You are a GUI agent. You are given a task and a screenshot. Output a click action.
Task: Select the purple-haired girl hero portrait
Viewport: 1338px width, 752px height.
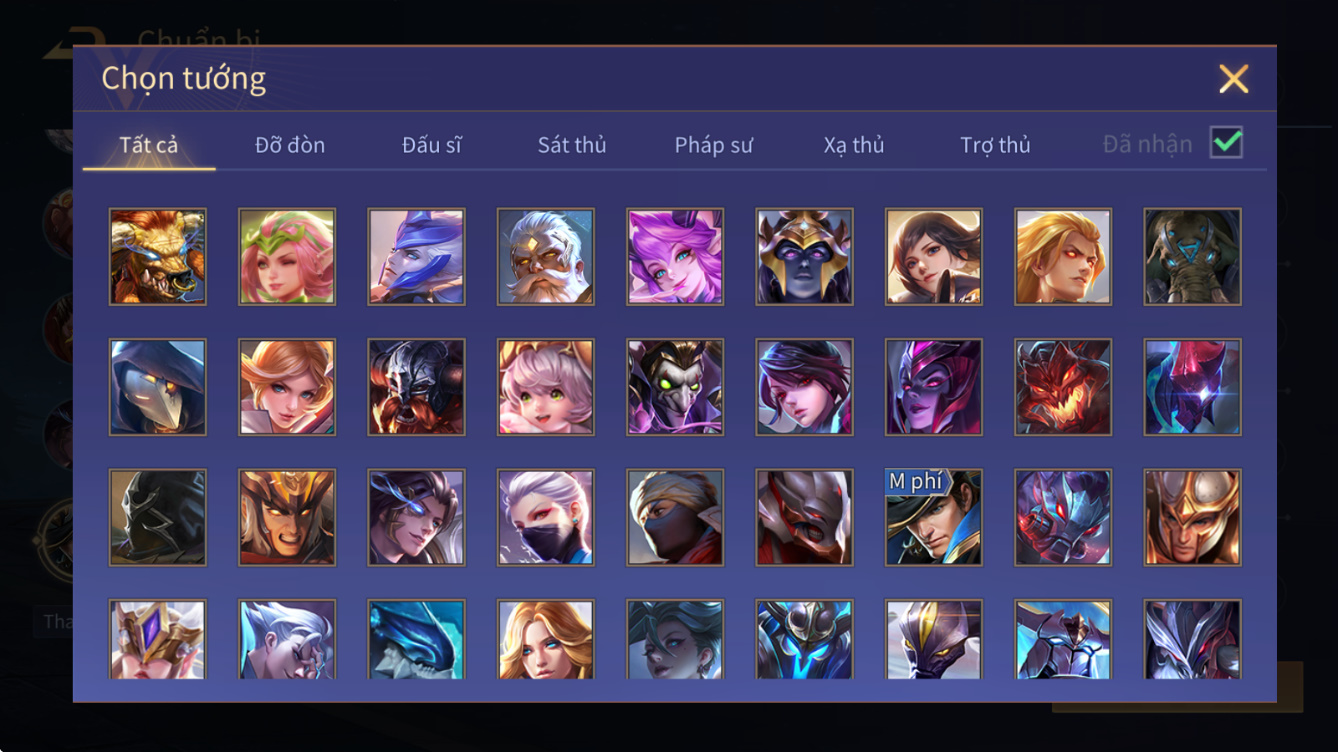[x=675, y=256]
